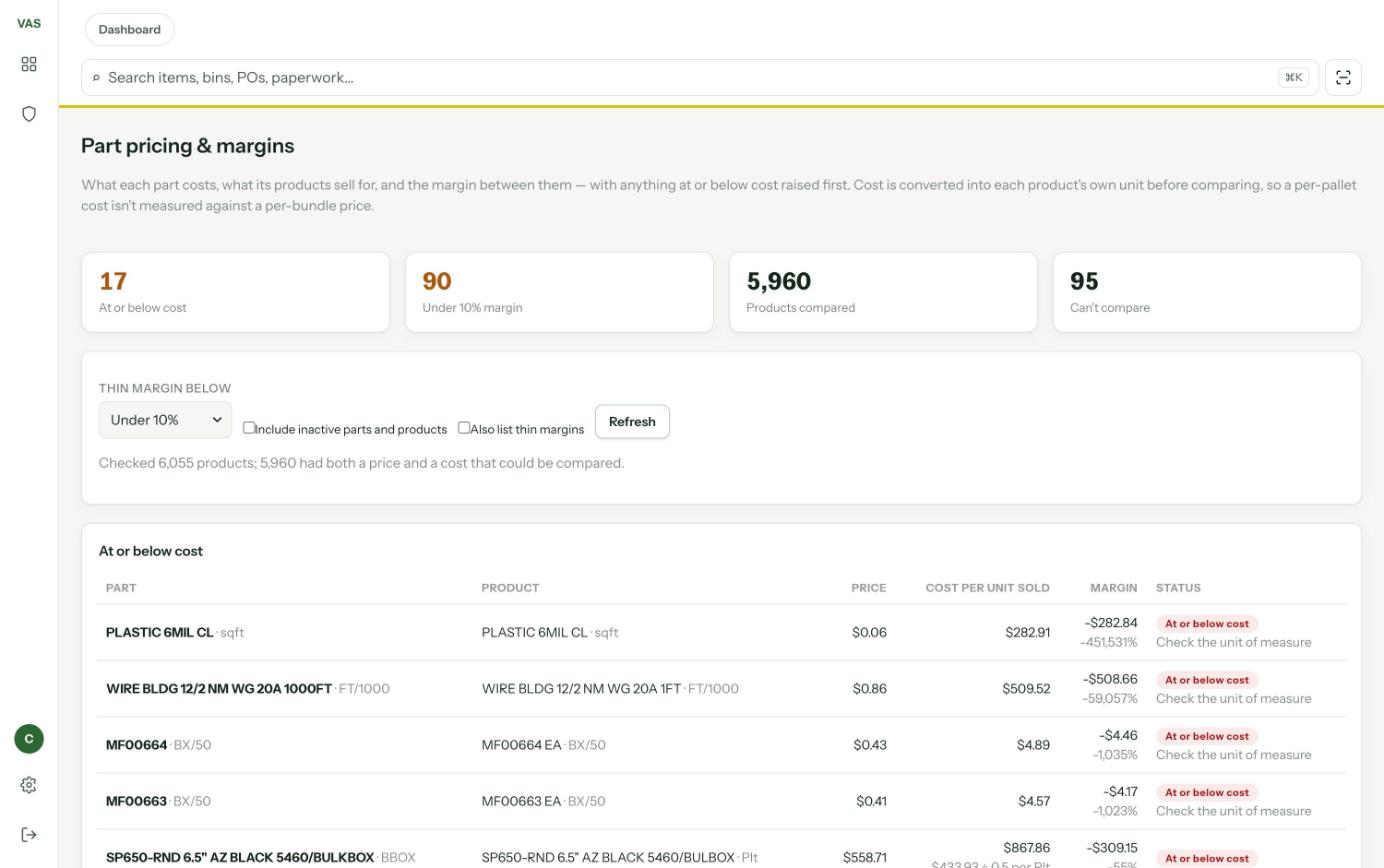
Task: Click the Can't compare summary card
Action: 1207,292
